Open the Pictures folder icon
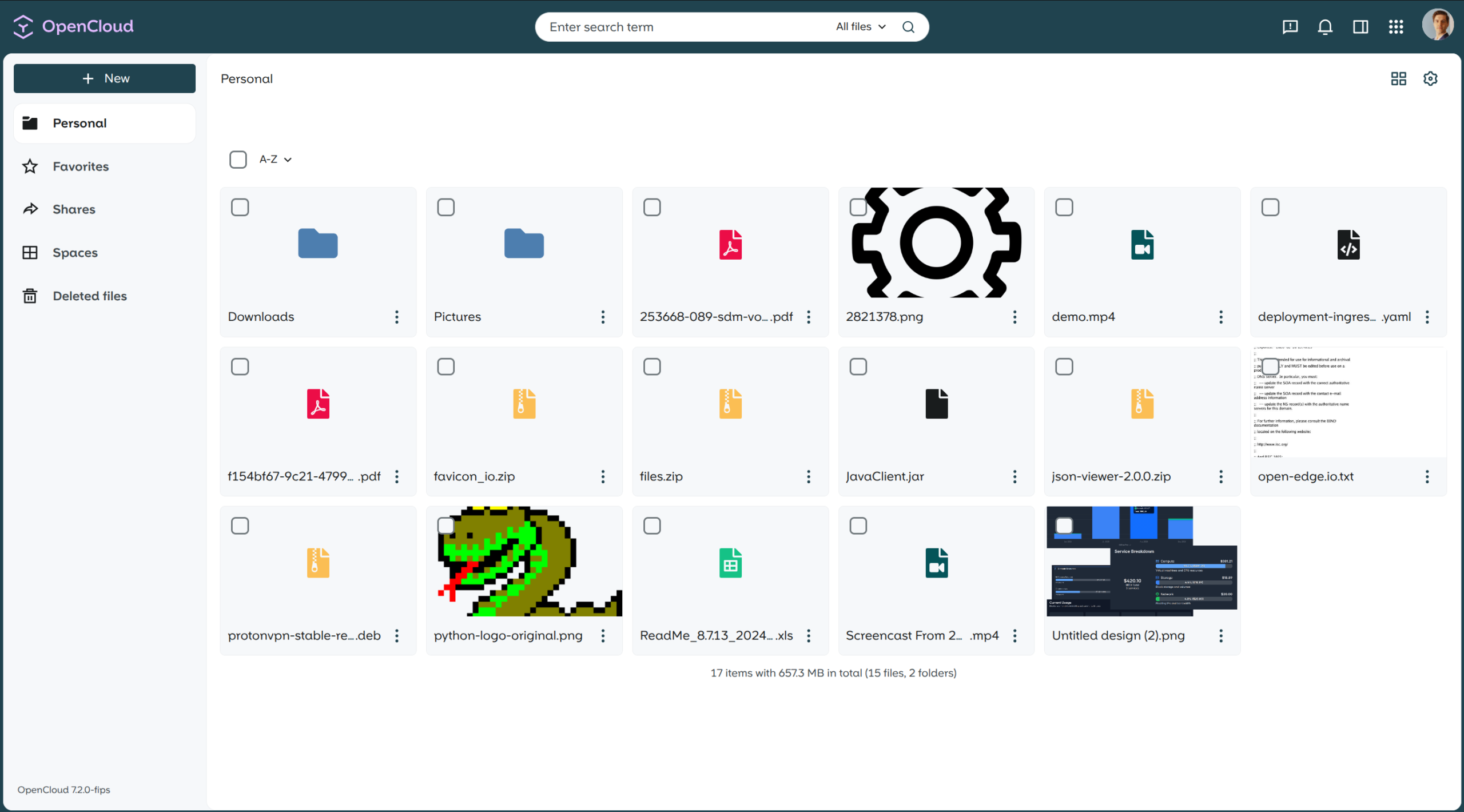This screenshot has width=1464, height=812. click(x=524, y=244)
